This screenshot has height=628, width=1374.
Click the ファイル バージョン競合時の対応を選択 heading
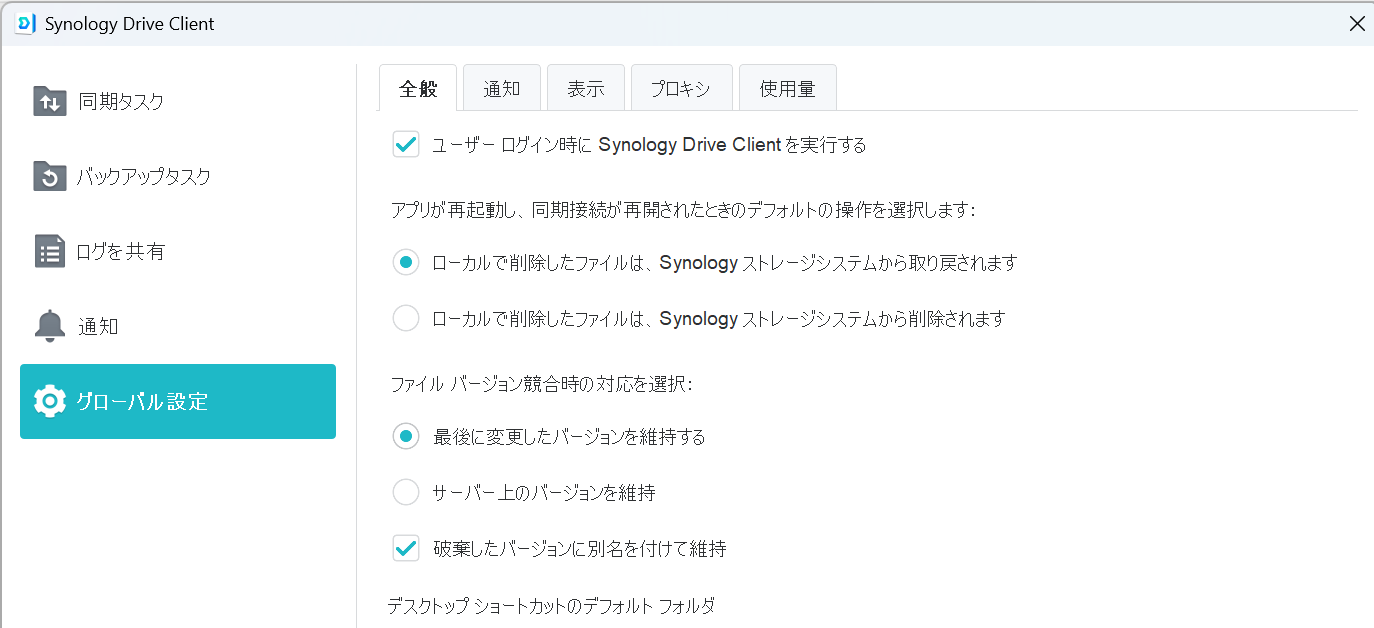pyautogui.click(x=540, y=383)
